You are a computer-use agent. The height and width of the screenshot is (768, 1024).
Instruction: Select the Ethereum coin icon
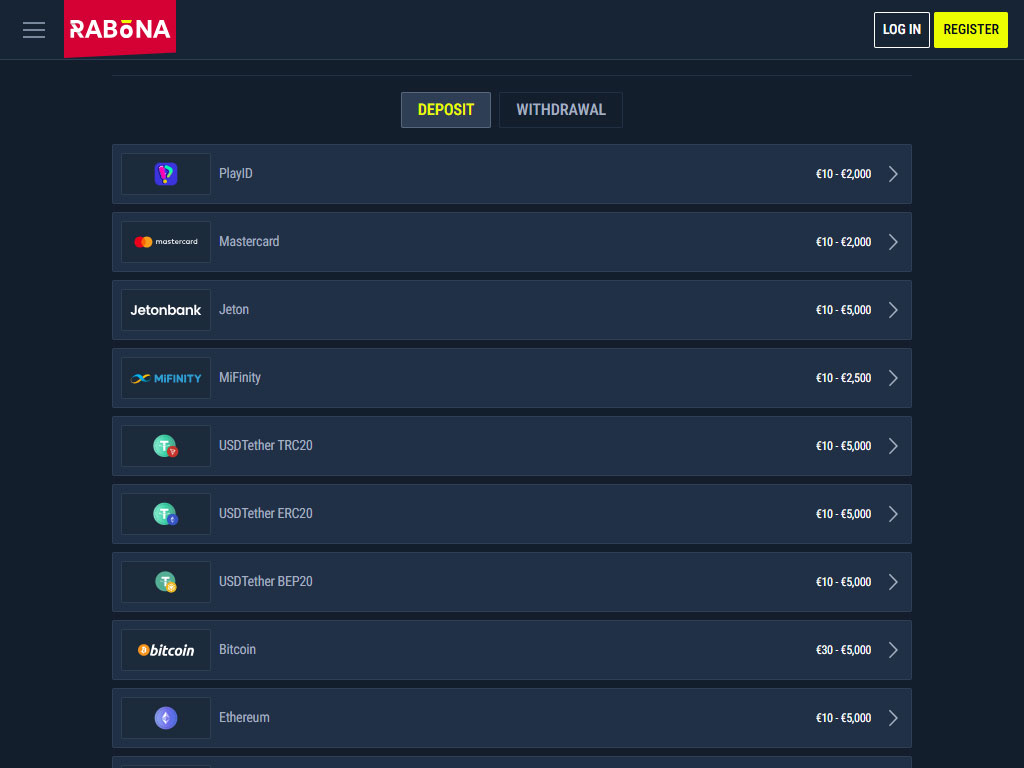166,718
